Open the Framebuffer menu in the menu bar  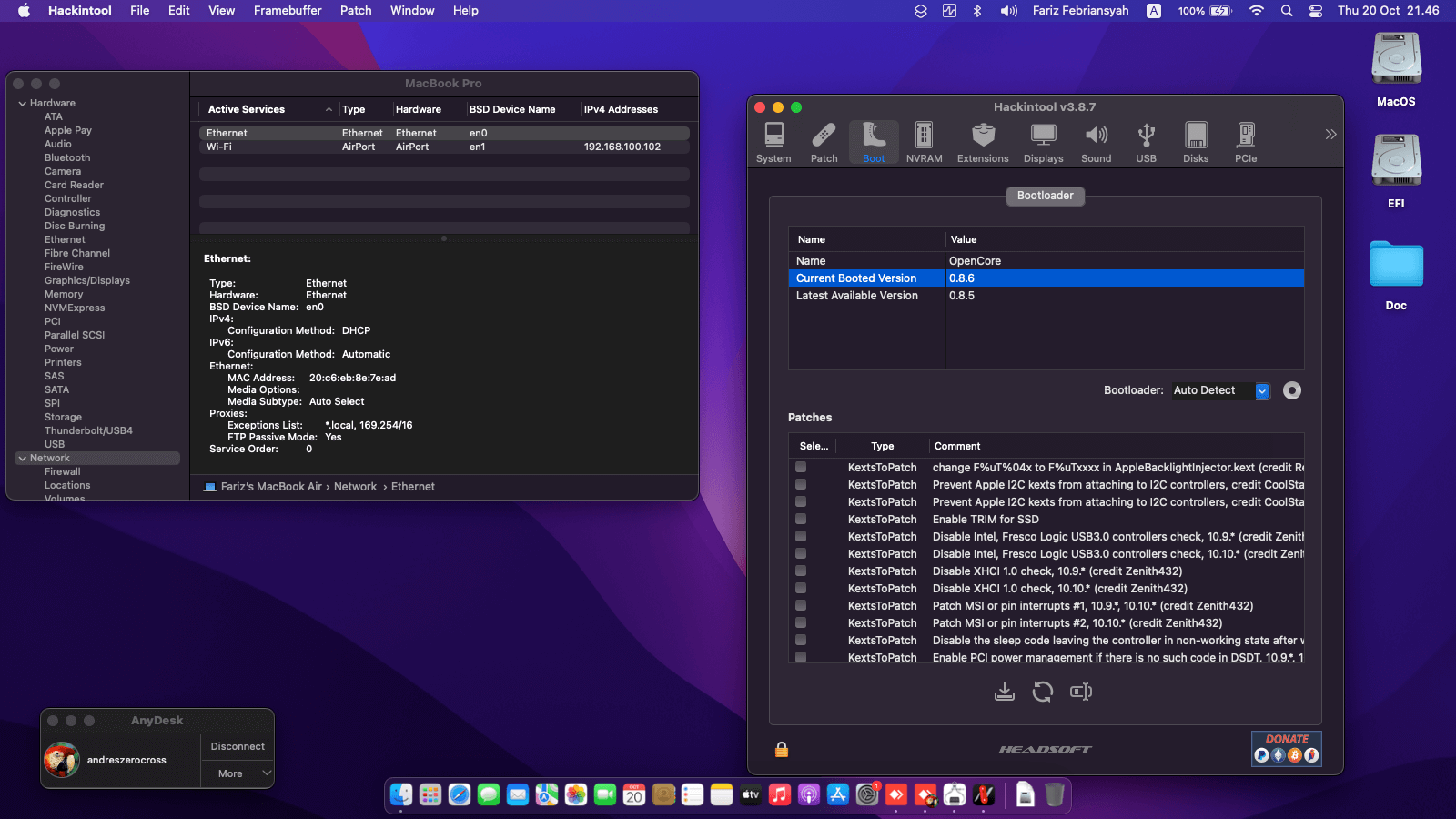point(288,11)
